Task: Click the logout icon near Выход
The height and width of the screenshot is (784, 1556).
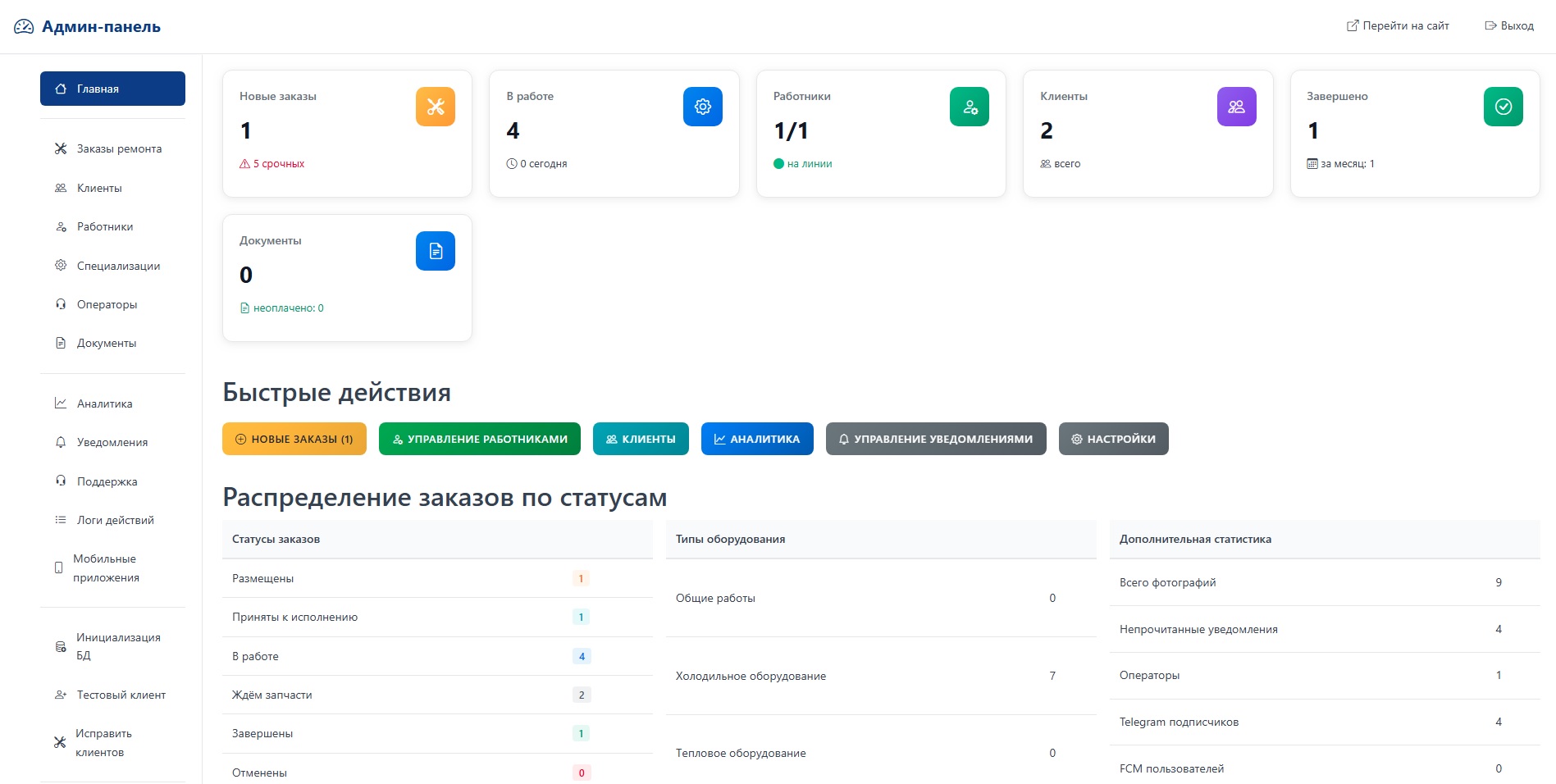Action: (1490, 25)
